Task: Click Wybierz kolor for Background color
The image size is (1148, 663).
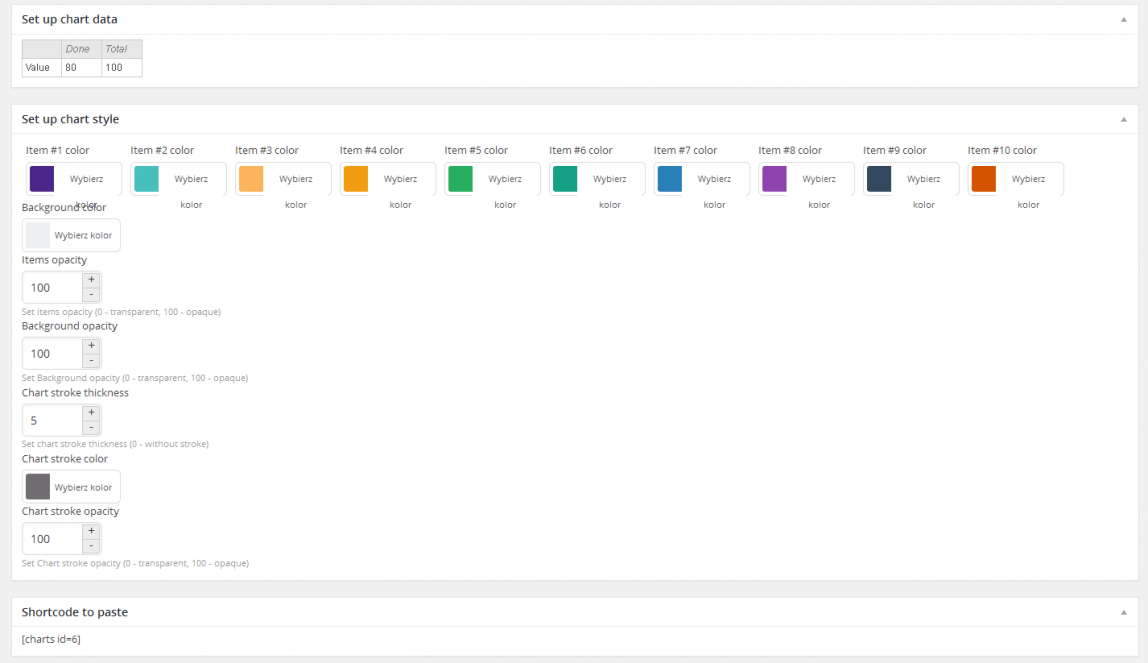Action: tap(83, 236)
